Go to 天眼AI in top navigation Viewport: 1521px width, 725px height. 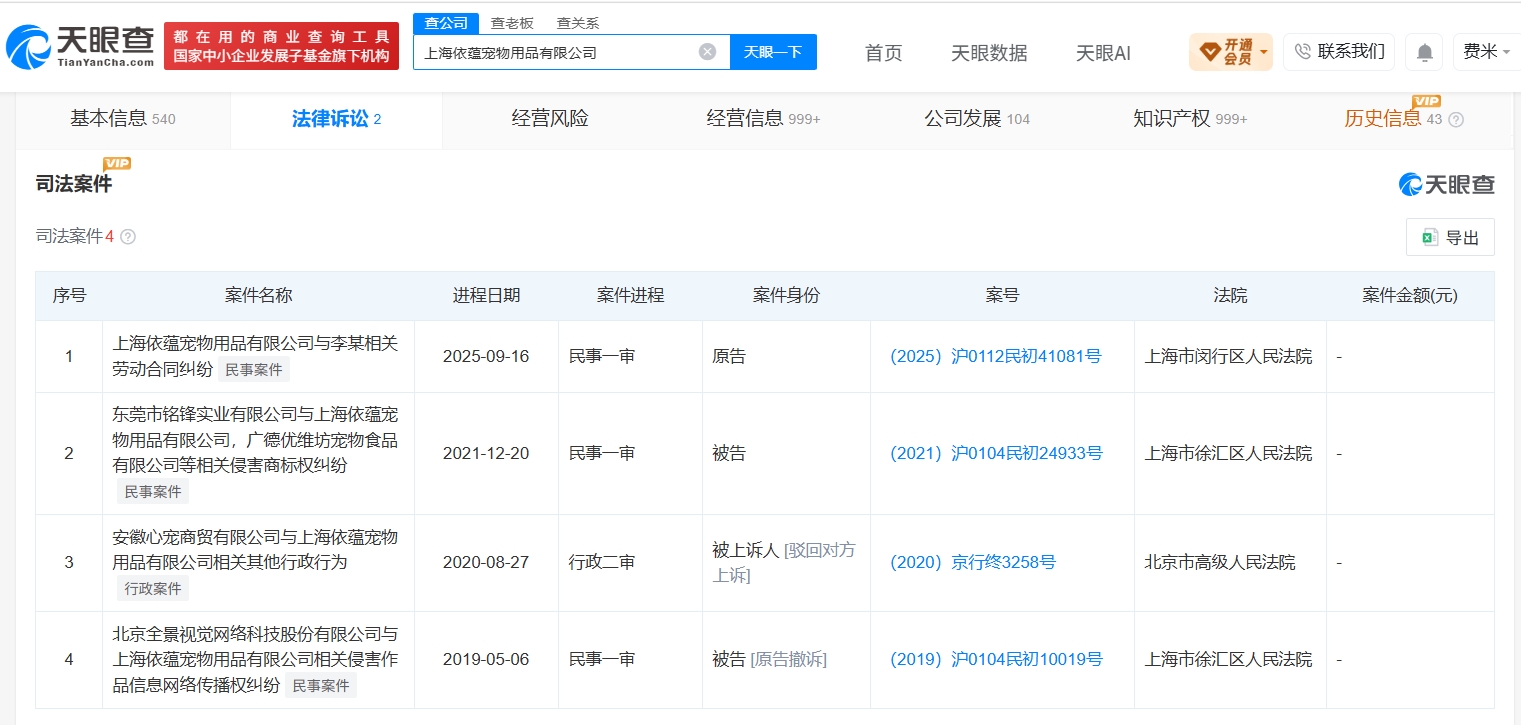pyautogui.click(x=1103, y=53)
